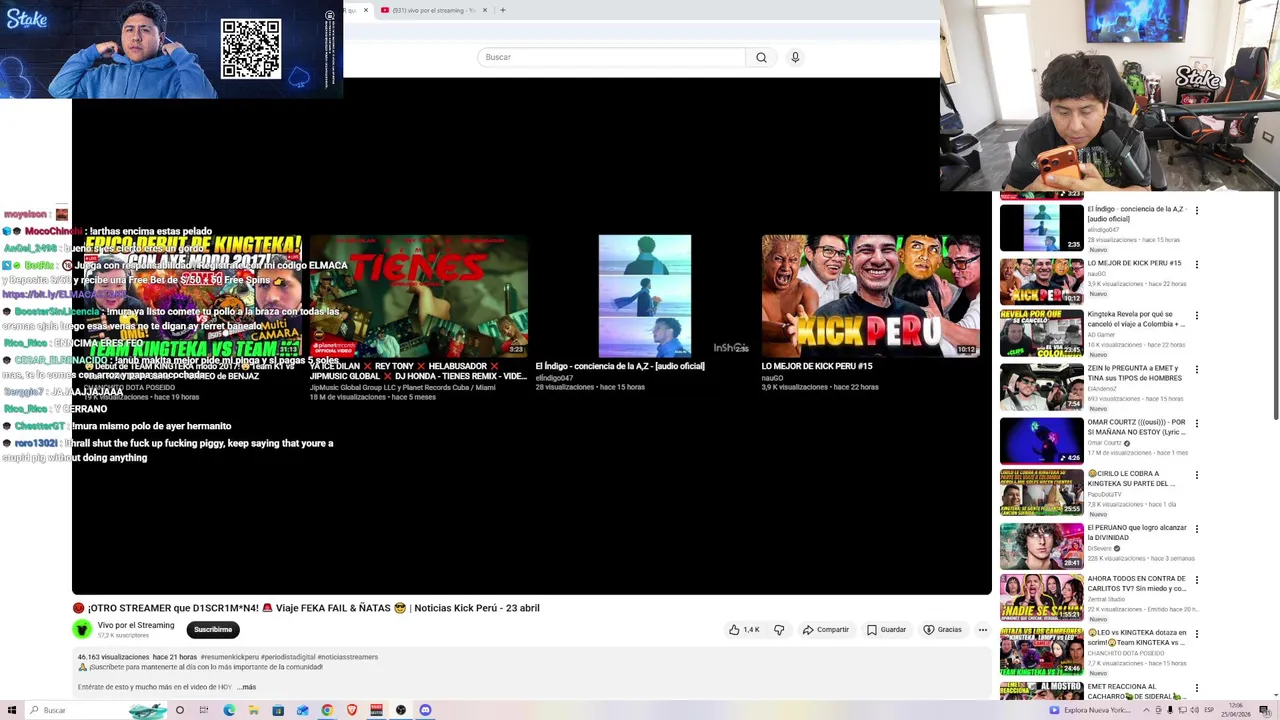
Task: Open more actions ellipsis beside Gracias
Action: point(983,630)
